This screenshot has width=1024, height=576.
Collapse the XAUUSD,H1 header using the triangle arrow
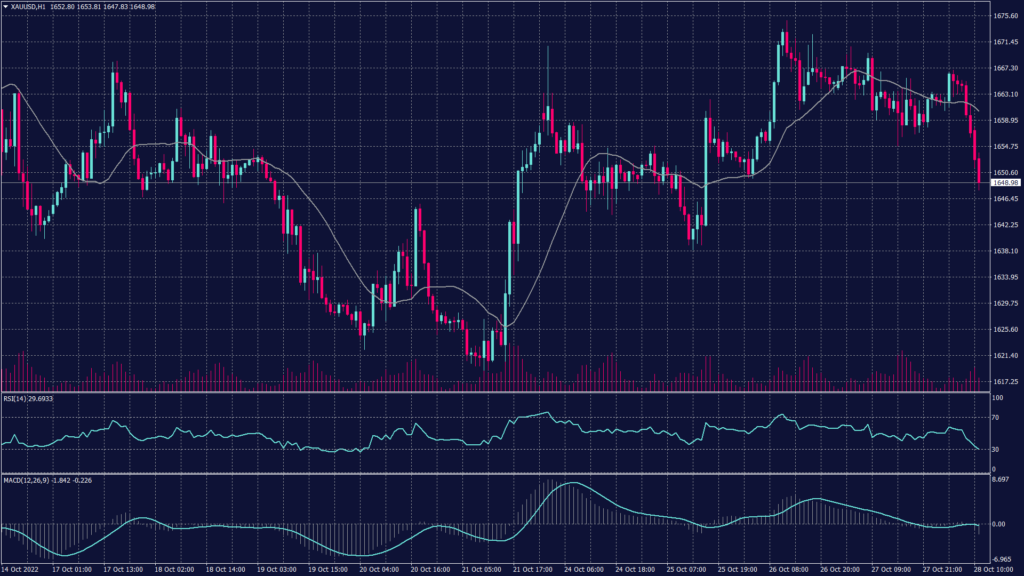[x=6, y=7]
